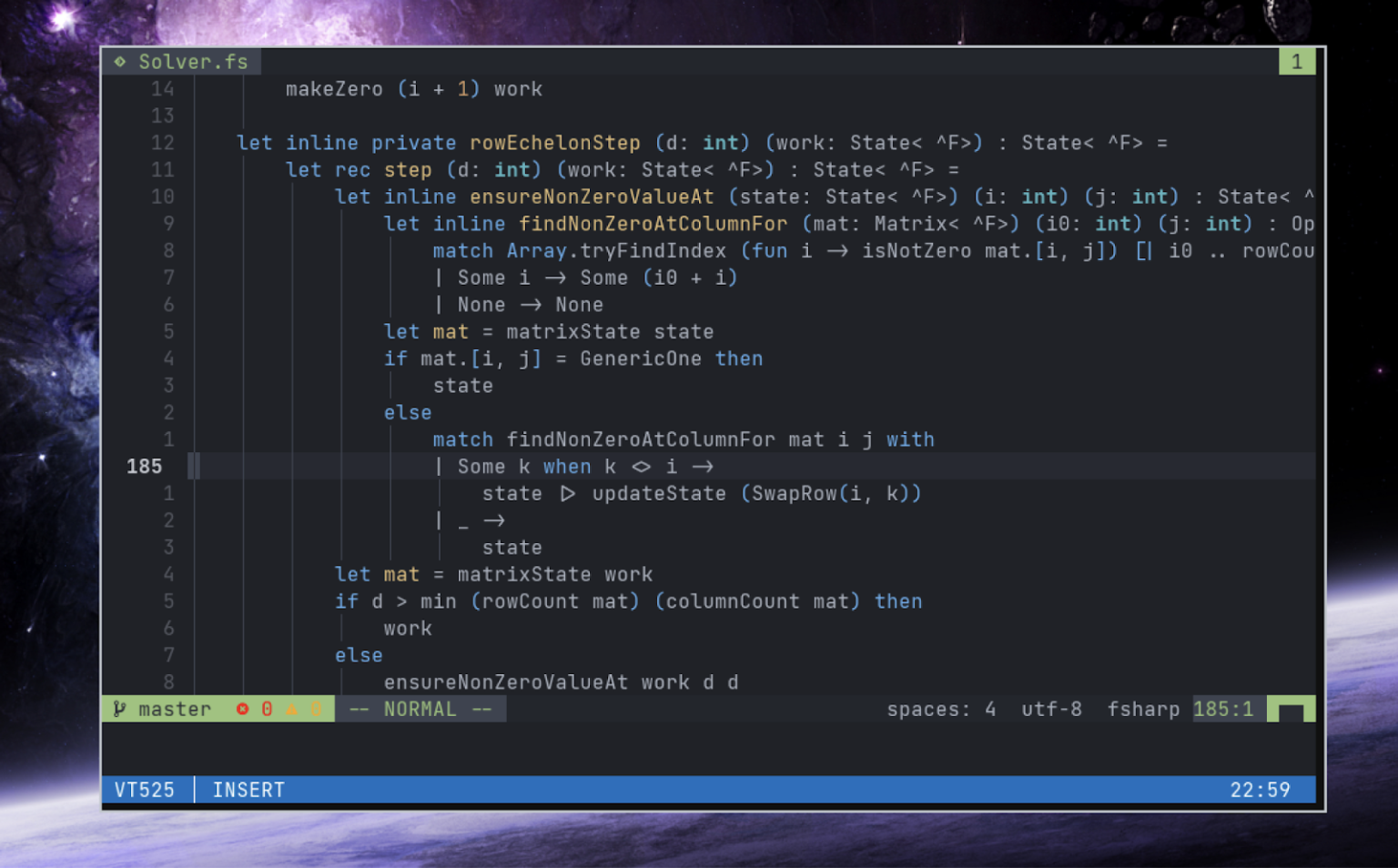
Task: Click the red error diagnostics icon
Action: click(x=242, y=709)
